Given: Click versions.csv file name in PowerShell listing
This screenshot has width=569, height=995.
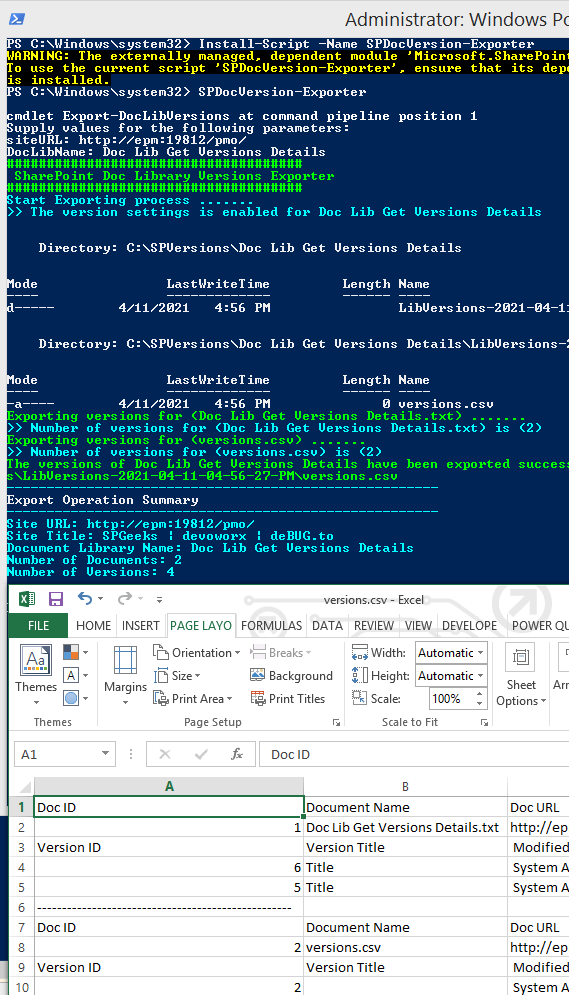Looking at the screenshot, I should (x=446, y=404).
